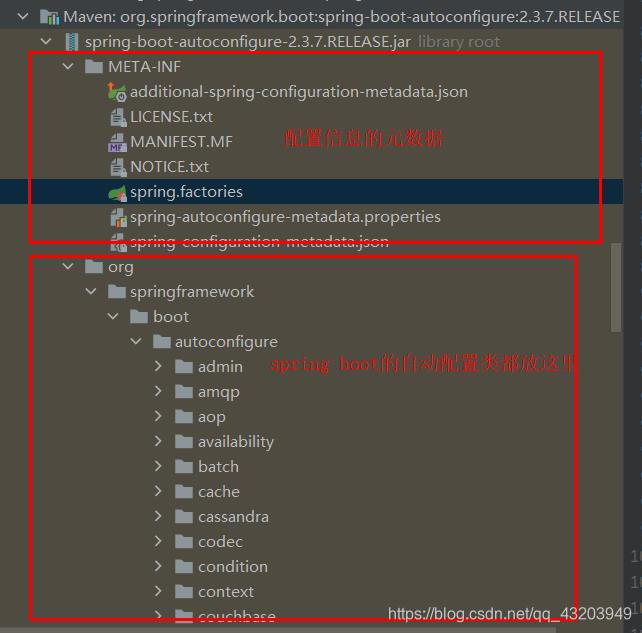Click the spring.factories leaf icon

pyautogui.click(x=117, y=192)
